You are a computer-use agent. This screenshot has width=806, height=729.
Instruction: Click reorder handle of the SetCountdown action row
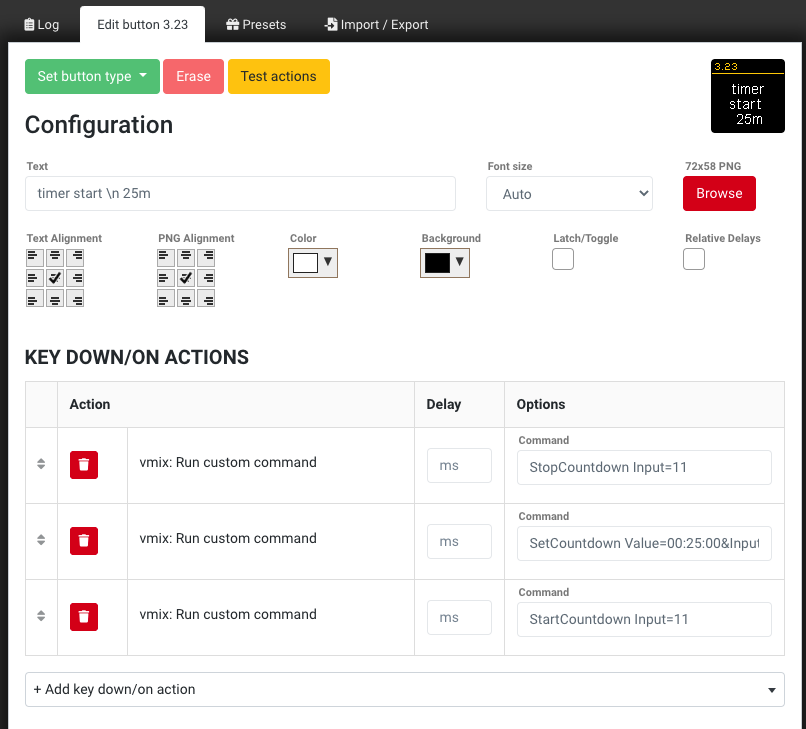[41, 541]
